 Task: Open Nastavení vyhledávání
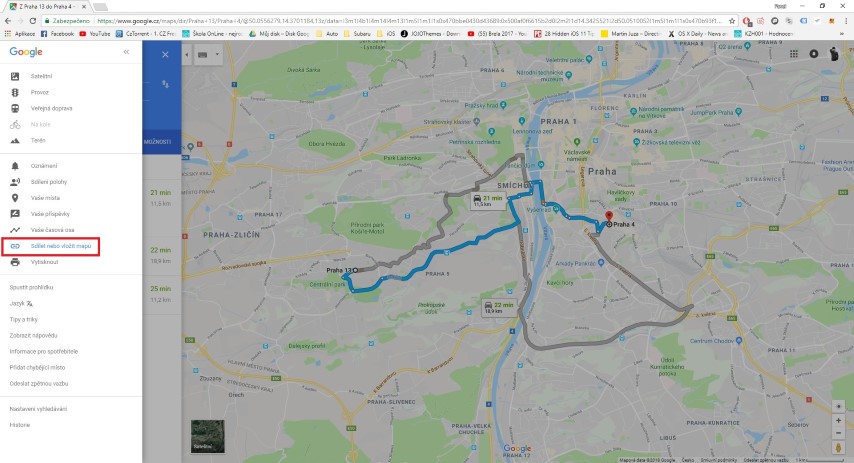(38, 409)
